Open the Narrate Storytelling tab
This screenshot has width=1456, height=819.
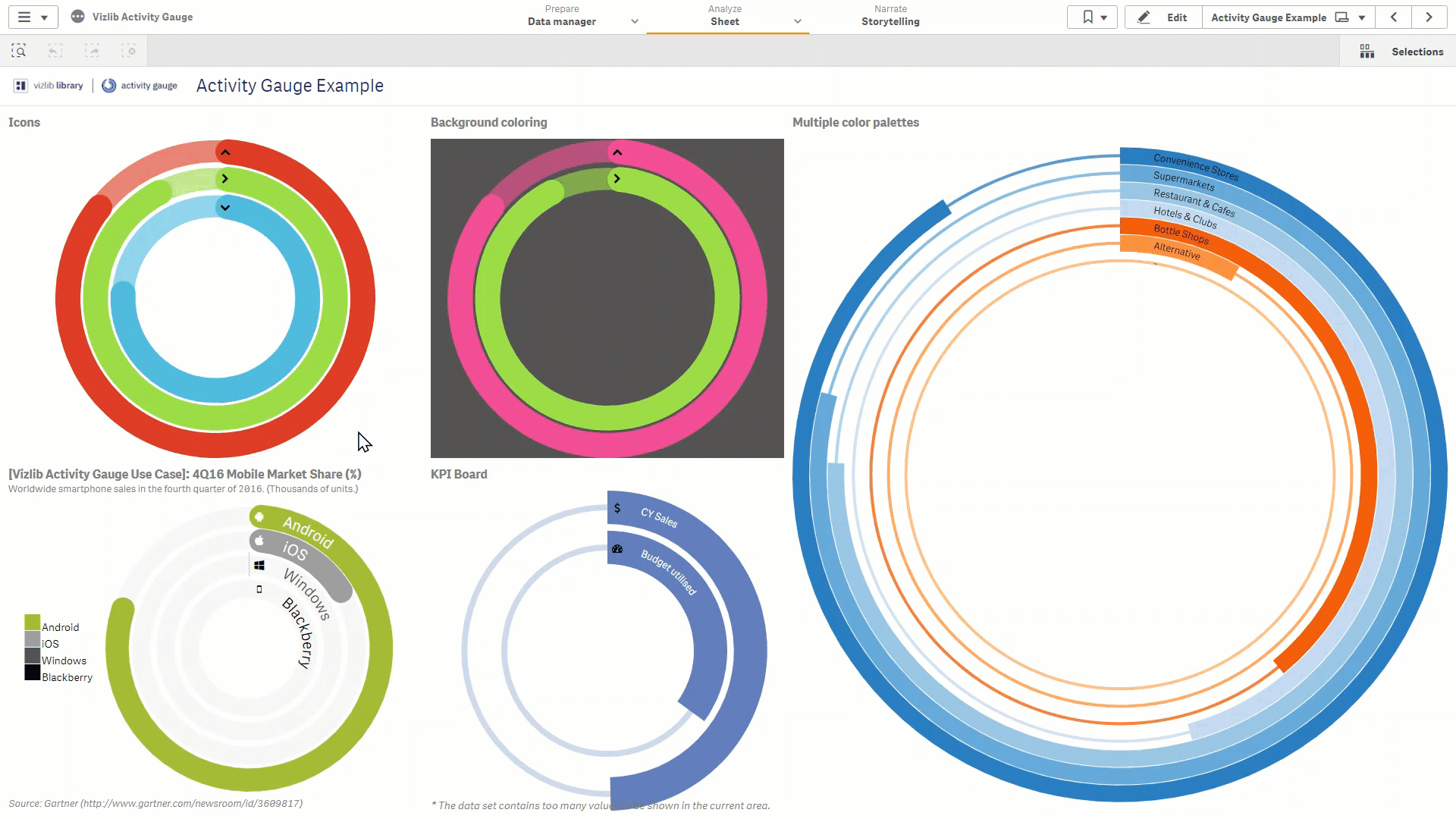(890, 16)
